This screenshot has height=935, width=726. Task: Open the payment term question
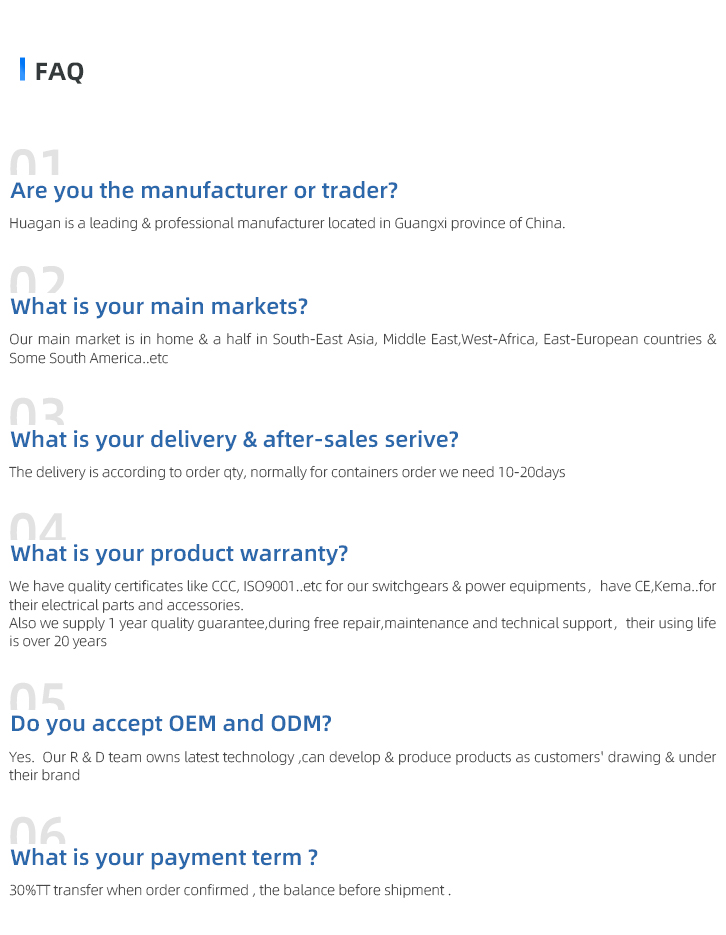(x=164, y=857)
